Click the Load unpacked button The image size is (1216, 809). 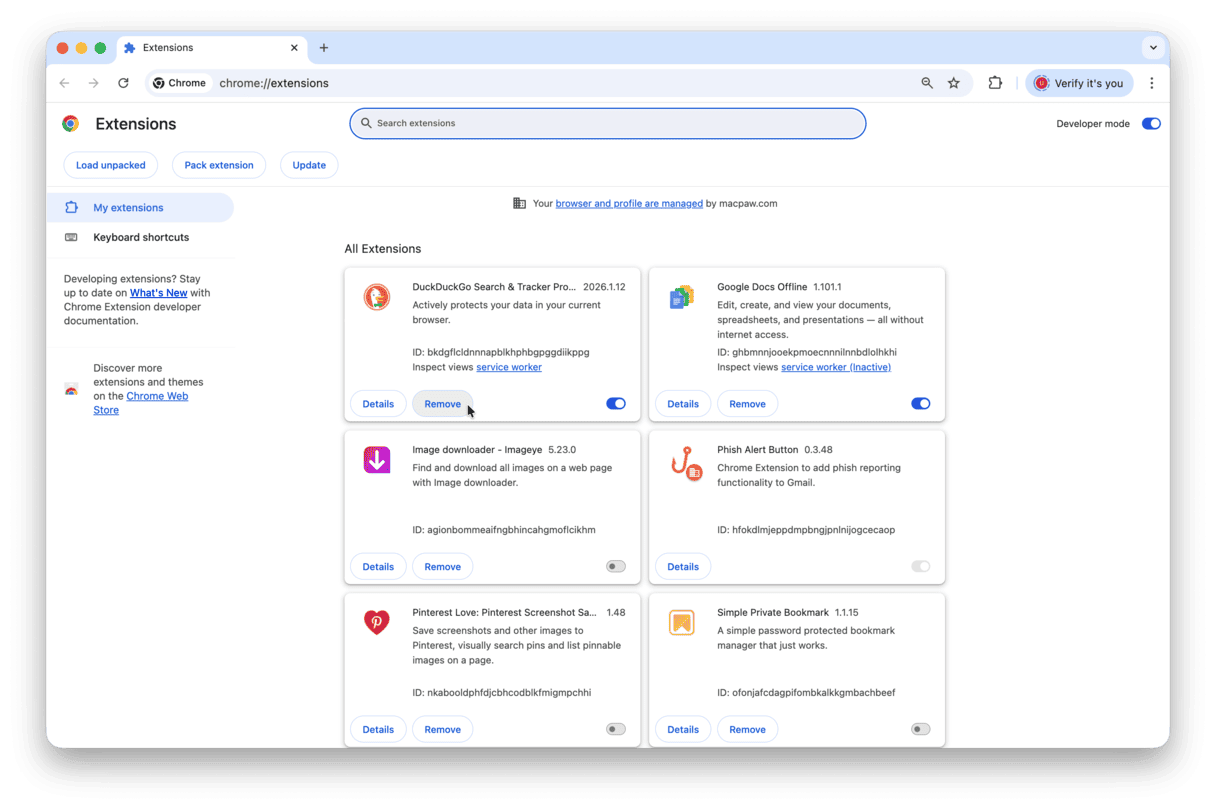click(110, 165)
